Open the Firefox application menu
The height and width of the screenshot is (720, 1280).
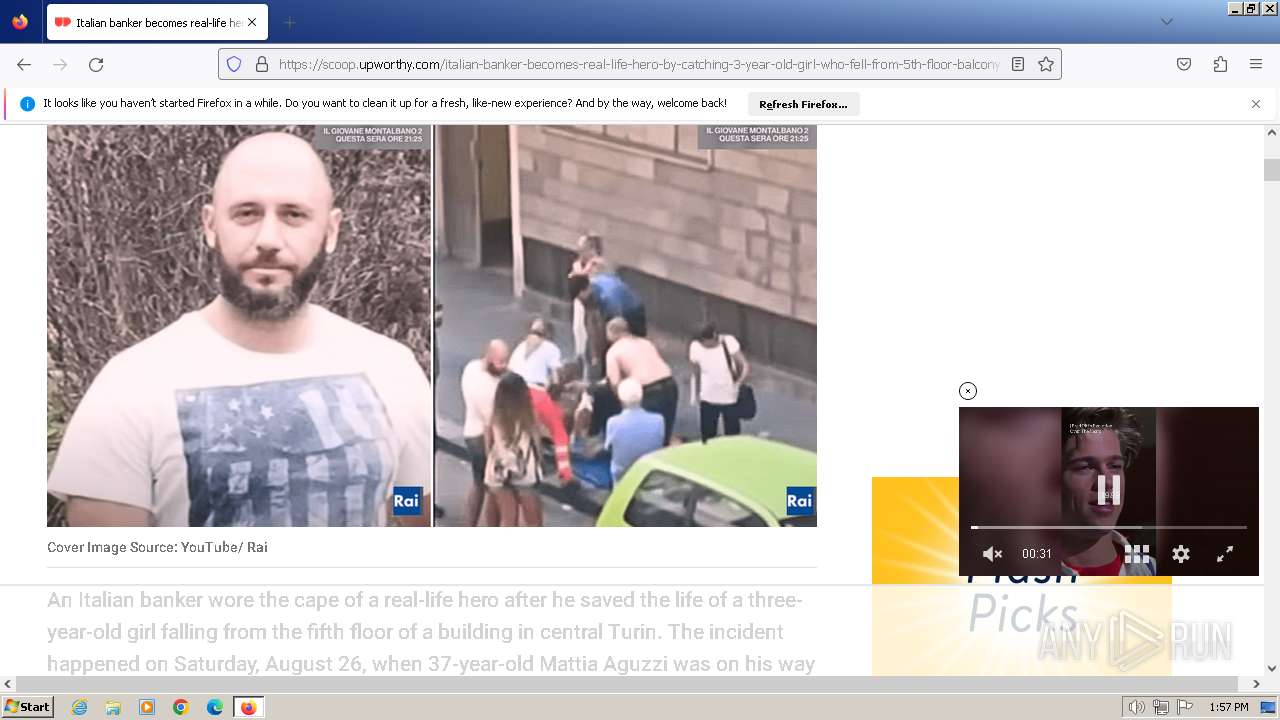(x=1256, y=64)
